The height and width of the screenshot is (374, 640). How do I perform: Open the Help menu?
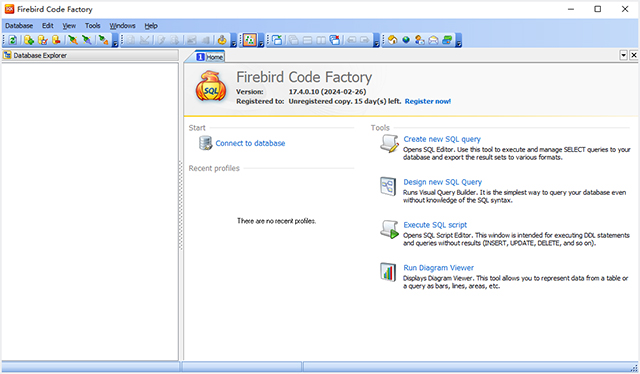pos(151,26)
